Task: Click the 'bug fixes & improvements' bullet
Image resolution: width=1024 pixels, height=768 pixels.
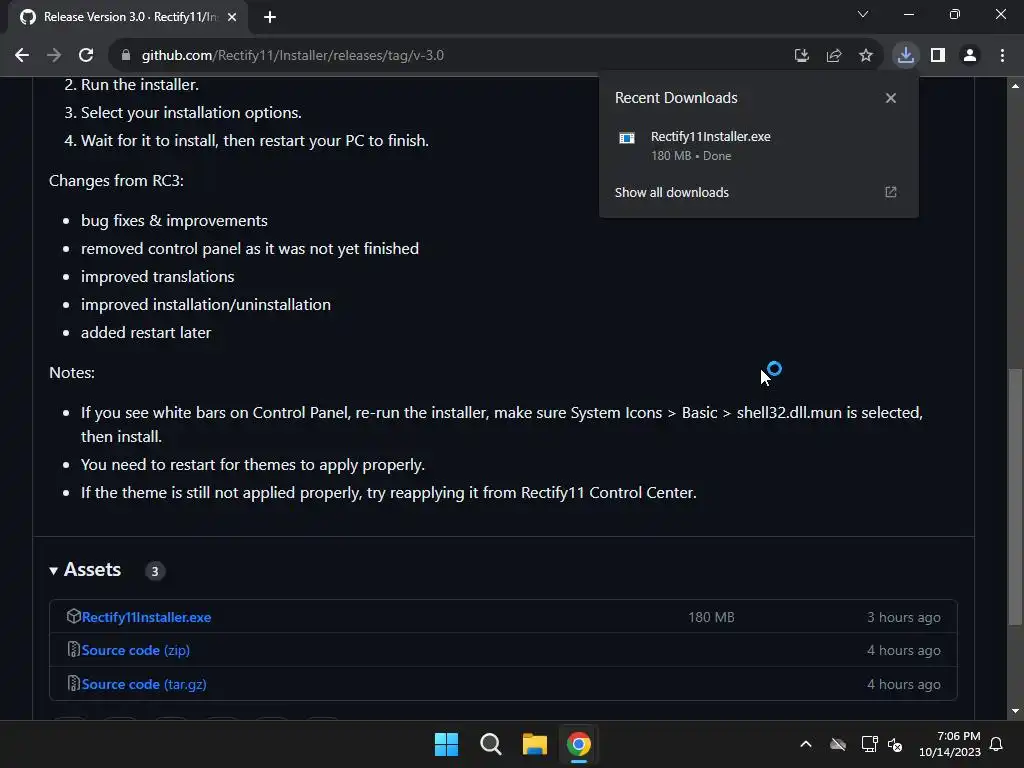Action: [174, 221]
